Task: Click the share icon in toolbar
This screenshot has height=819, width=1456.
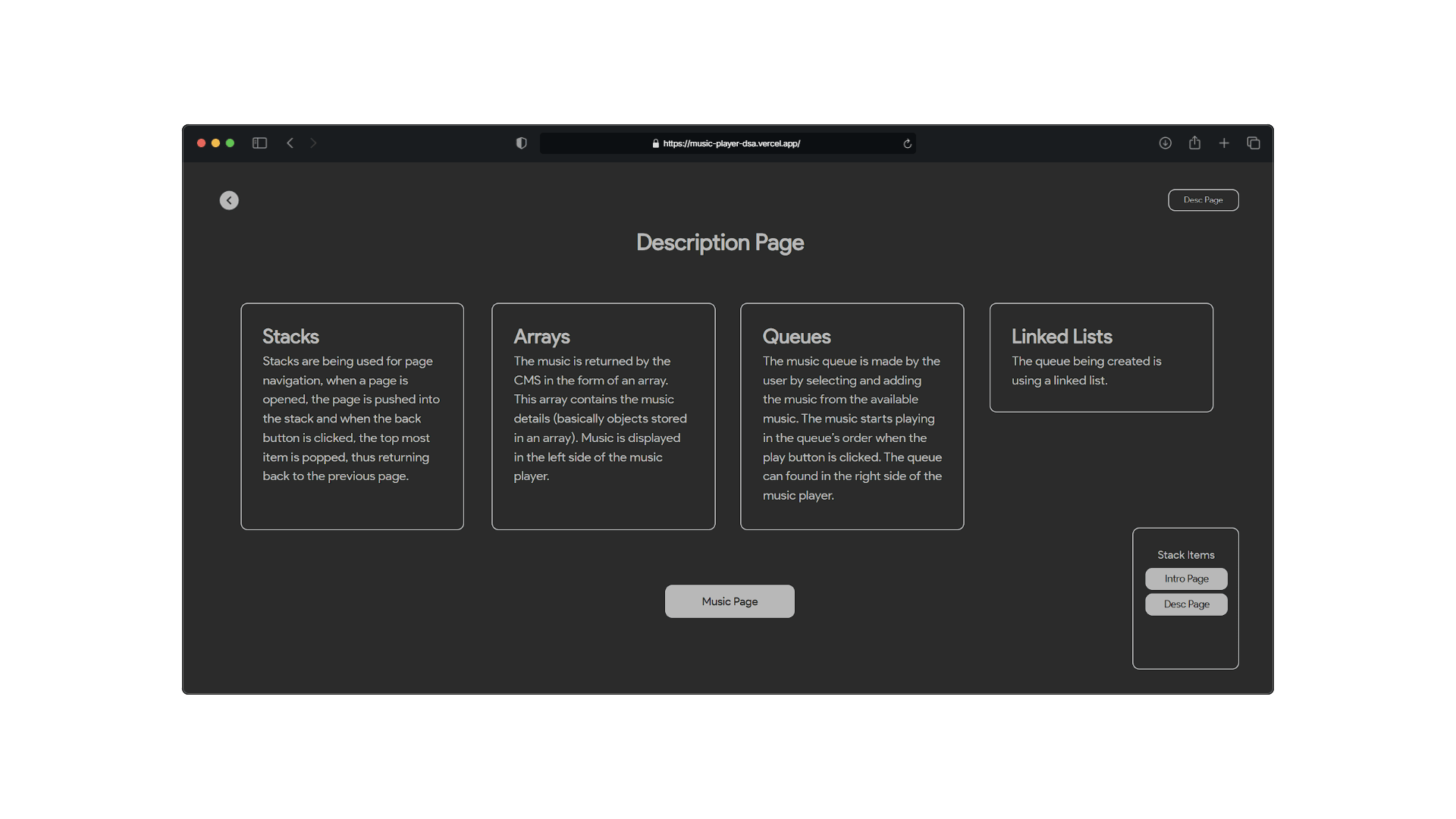Action: click(x=1194, y=143)
